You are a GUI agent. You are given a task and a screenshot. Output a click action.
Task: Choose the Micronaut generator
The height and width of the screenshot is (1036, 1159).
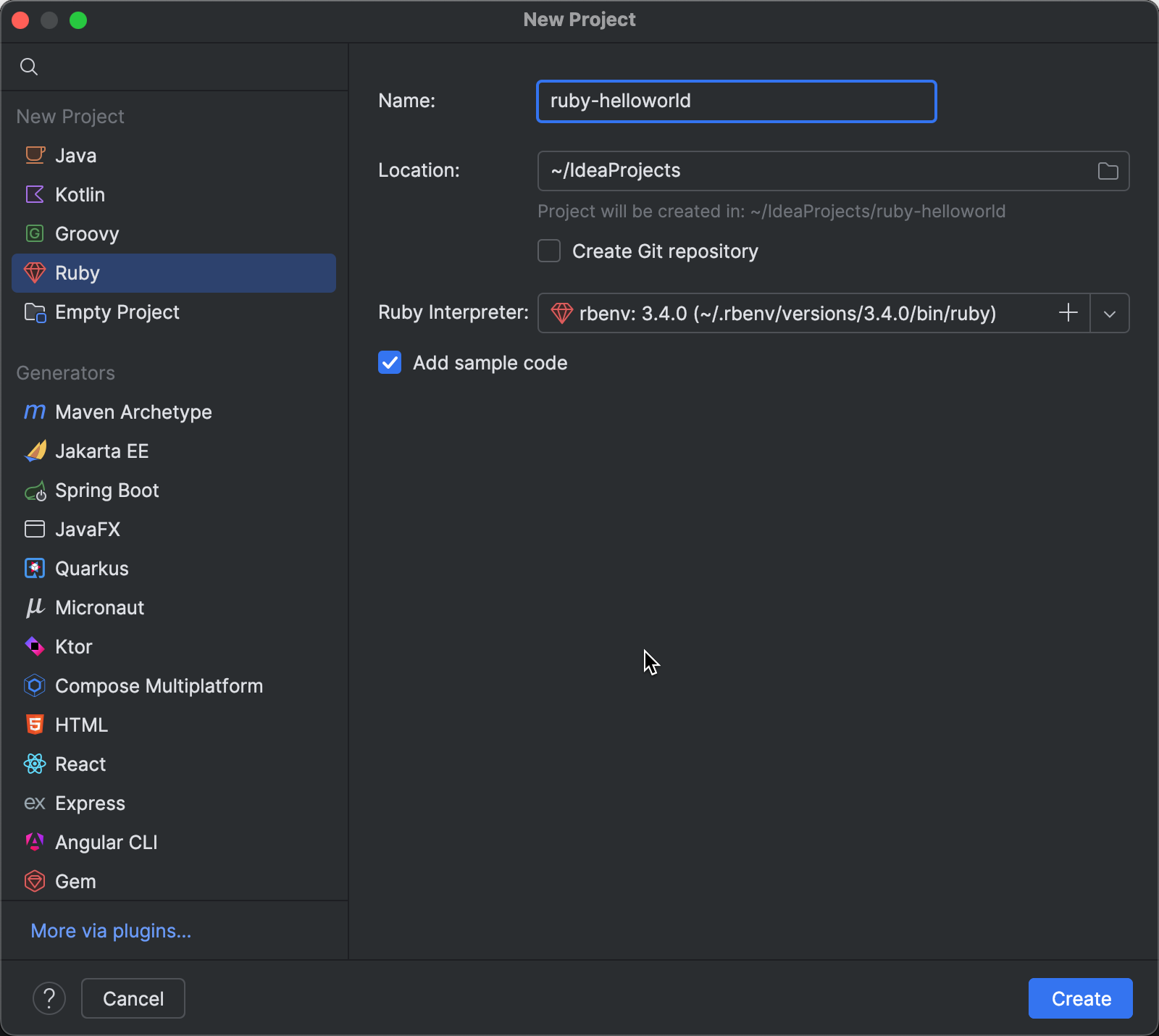(x=99, y=608)
